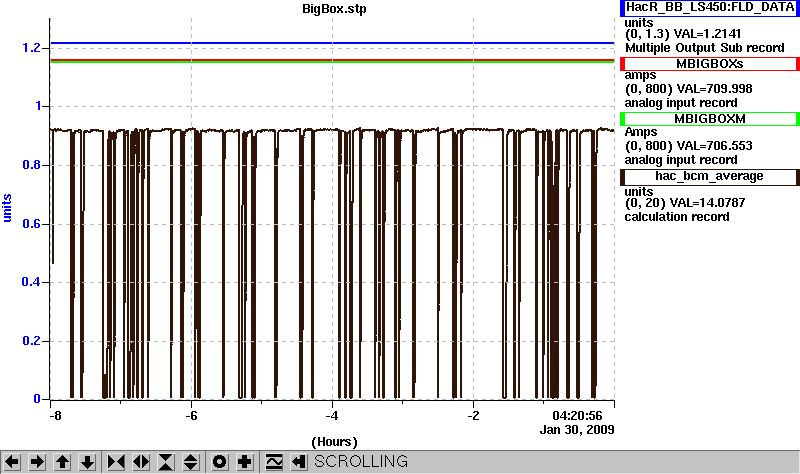Click the -6 x-axis tick label
This screenshot has height=474, width=800.
coord(191,416)
